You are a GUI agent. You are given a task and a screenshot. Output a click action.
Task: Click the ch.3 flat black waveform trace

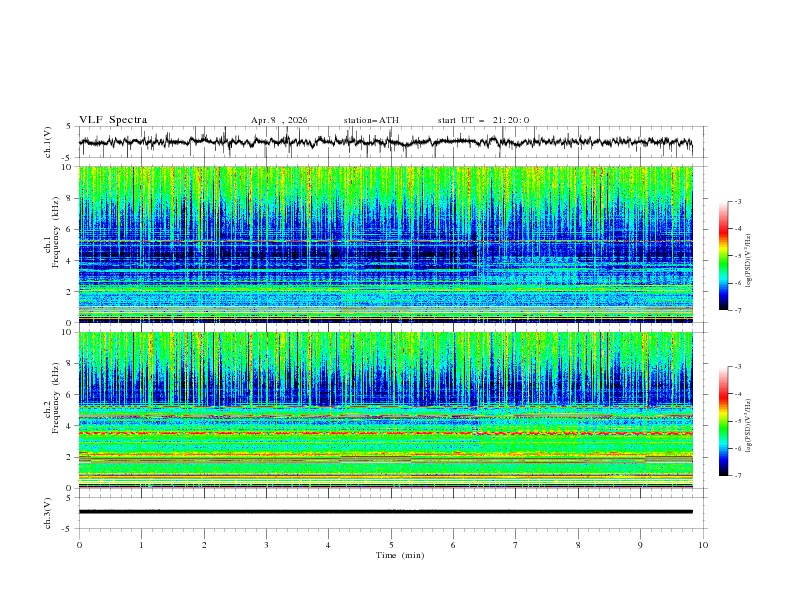click(385, 512)
